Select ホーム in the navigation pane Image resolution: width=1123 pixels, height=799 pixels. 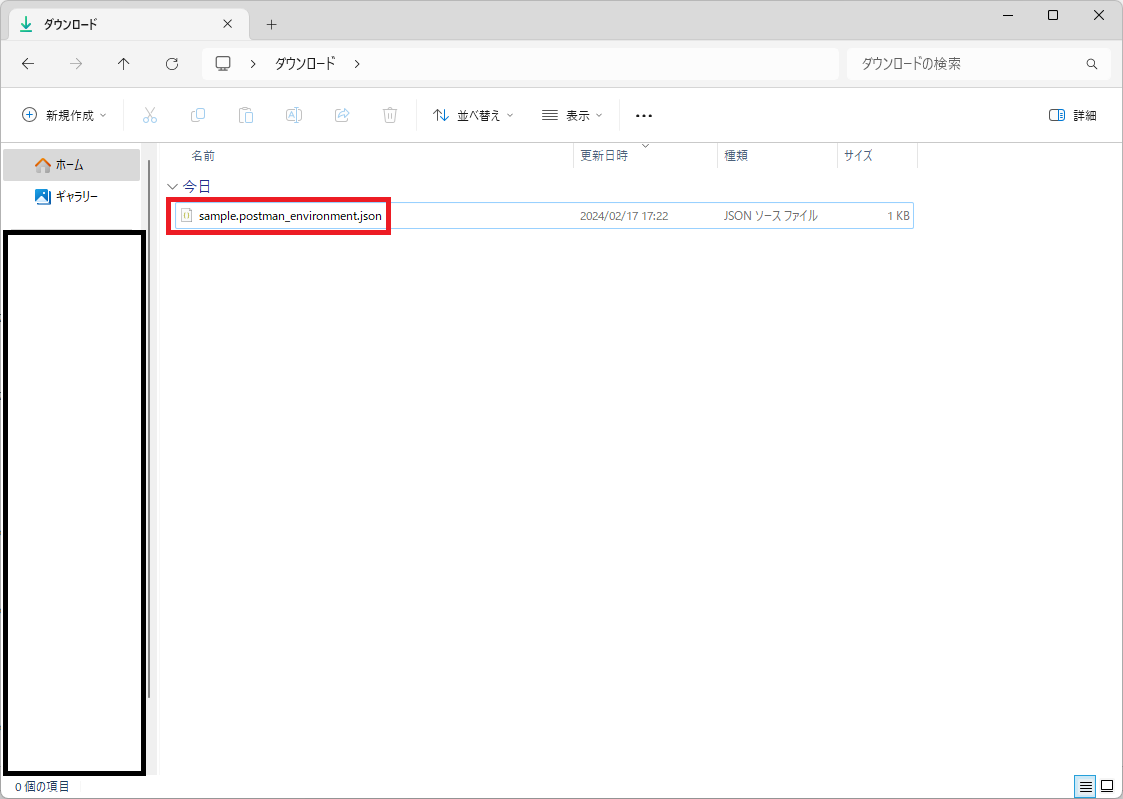click(70, 165)
